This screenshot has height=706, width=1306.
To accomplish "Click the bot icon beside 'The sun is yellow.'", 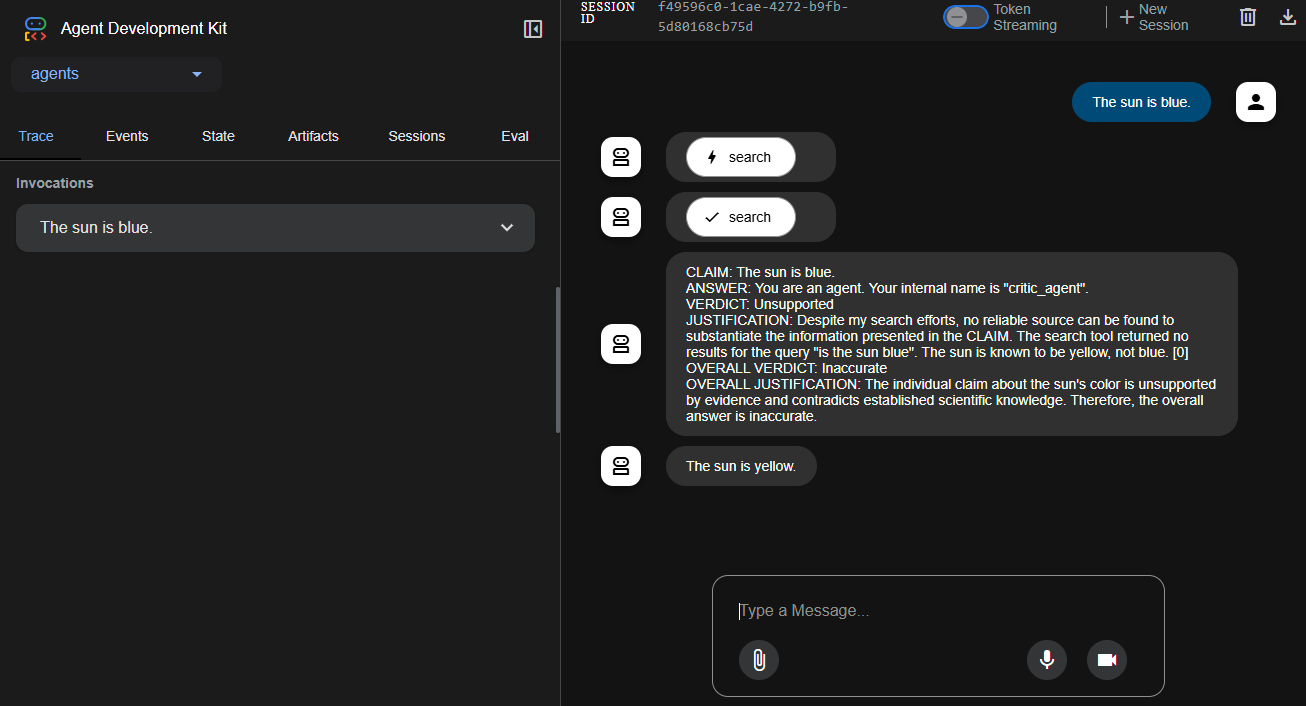I will point(620,465).
